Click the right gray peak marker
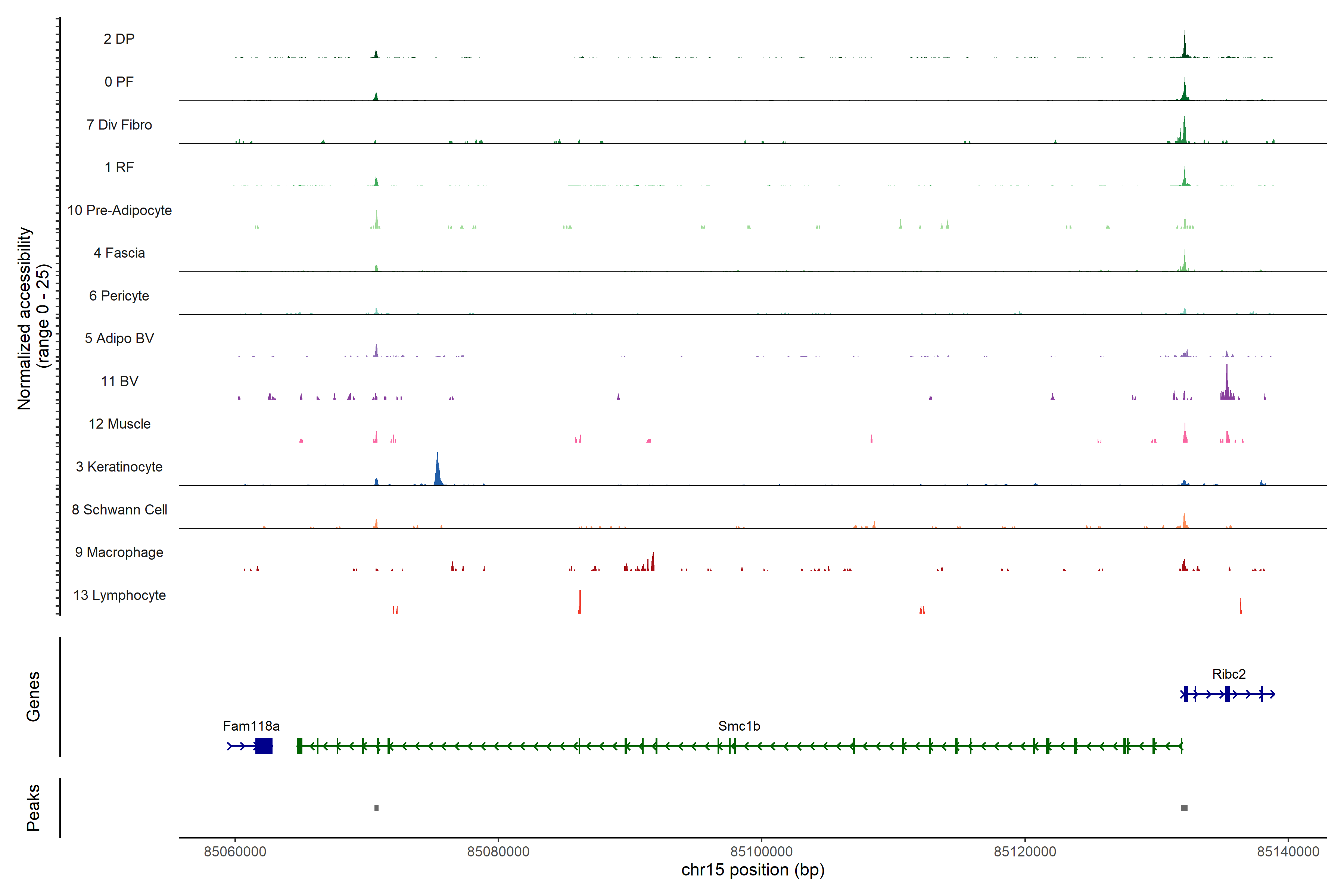1344x896 pixels. (x=1184, y=808)
